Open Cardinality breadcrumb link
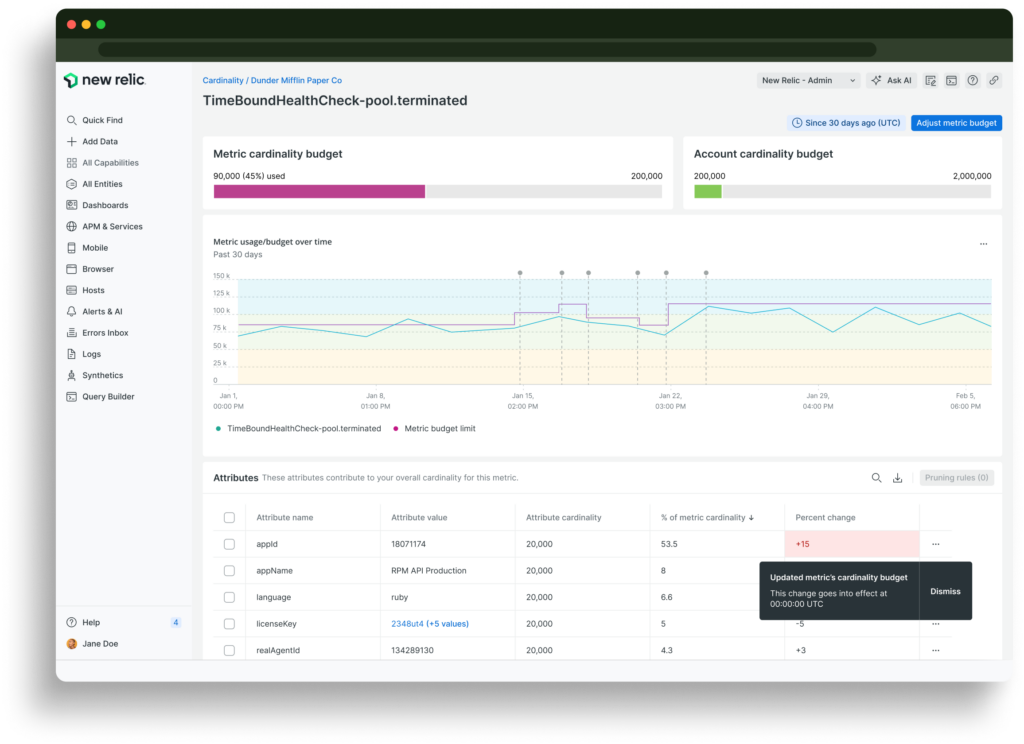The height and width of the screenshot is (744, 1024). 223,80
